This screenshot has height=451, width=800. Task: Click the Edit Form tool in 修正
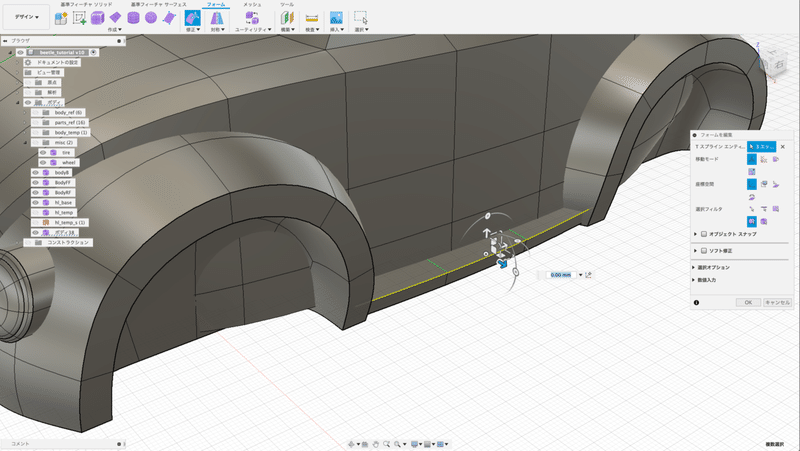pos(193,18)
